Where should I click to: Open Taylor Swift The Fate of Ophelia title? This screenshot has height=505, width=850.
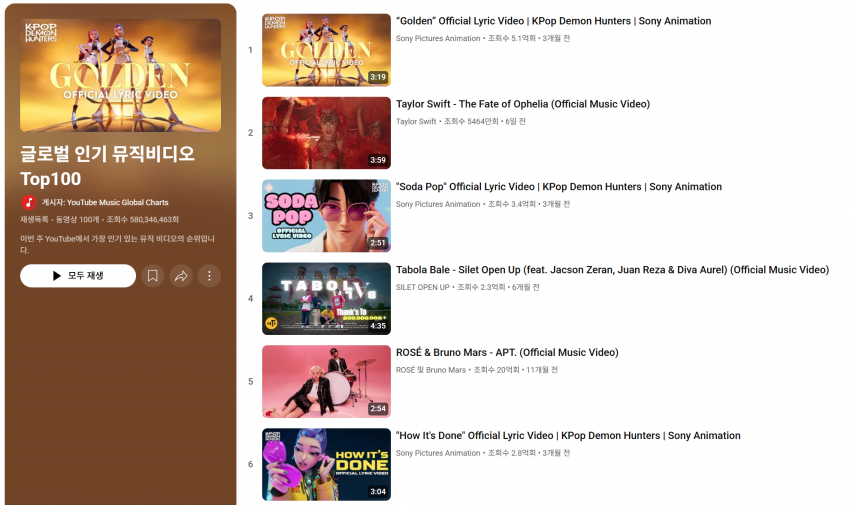523,104
